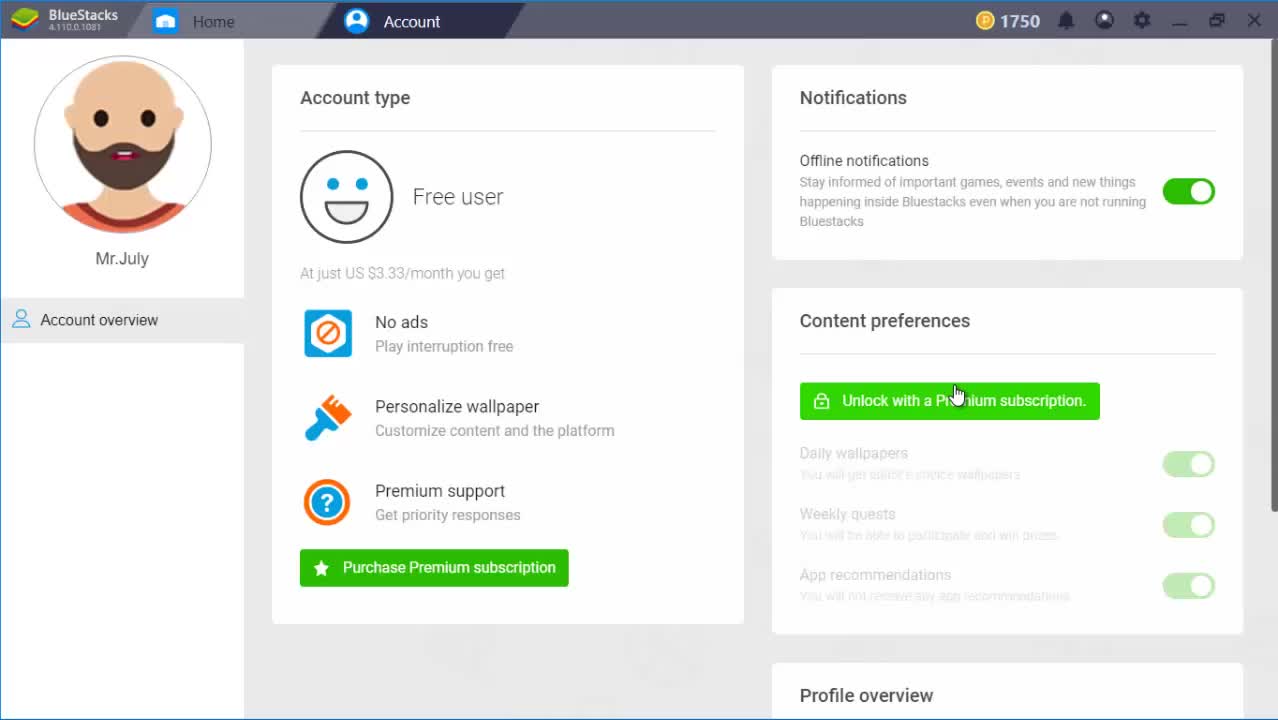Click Purchase Premium subscription button

tap(434, 568)
